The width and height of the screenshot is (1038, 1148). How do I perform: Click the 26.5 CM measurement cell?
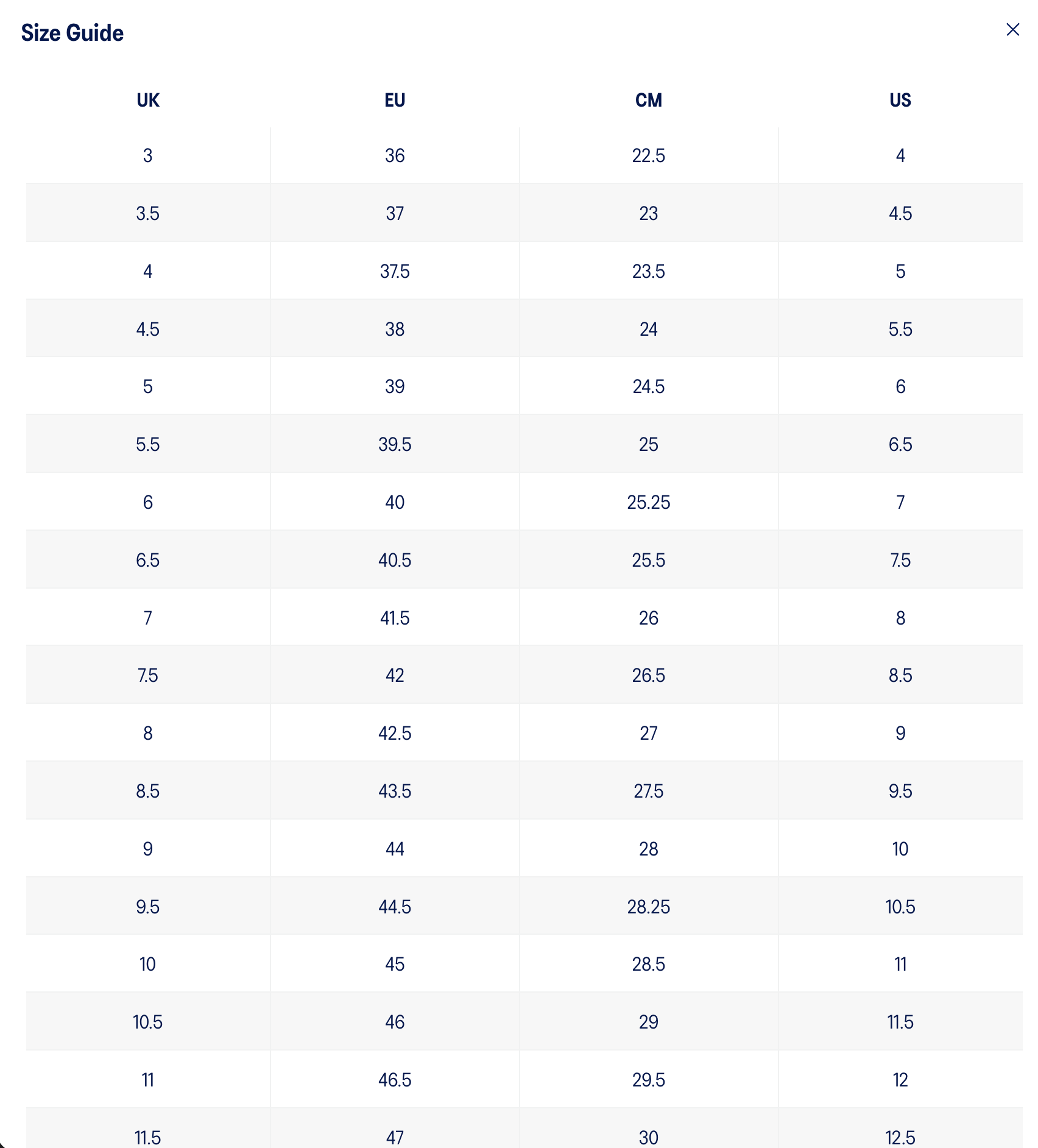pos(648,675)
